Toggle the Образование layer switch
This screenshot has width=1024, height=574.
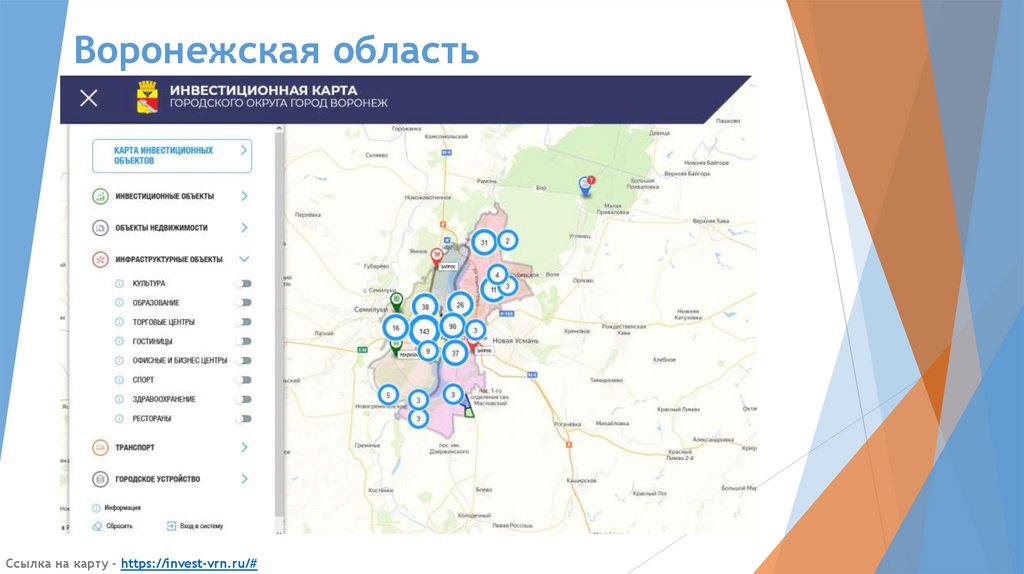[244, 302]
